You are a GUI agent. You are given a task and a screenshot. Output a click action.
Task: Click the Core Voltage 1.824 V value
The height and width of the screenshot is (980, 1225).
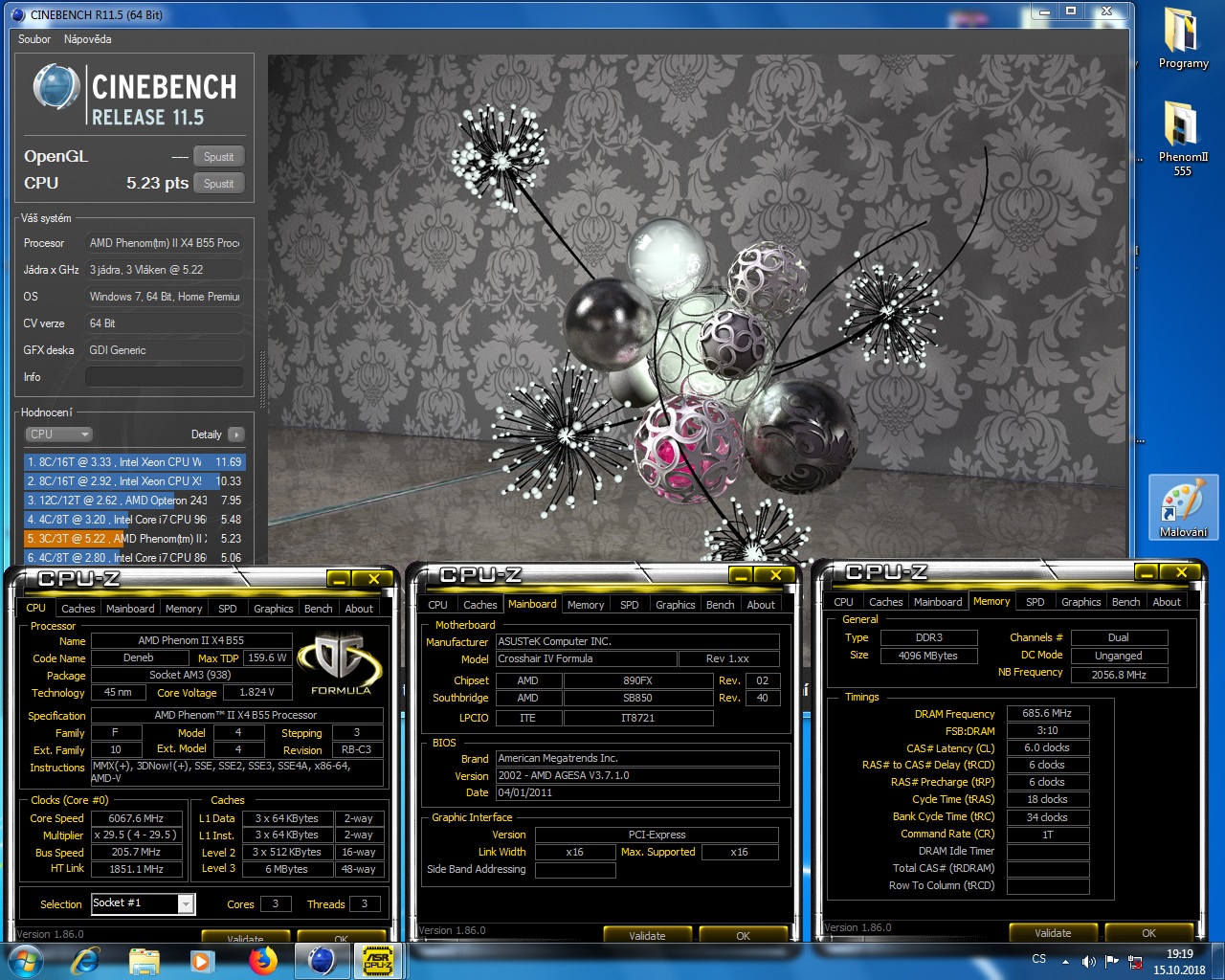(256, 692)
